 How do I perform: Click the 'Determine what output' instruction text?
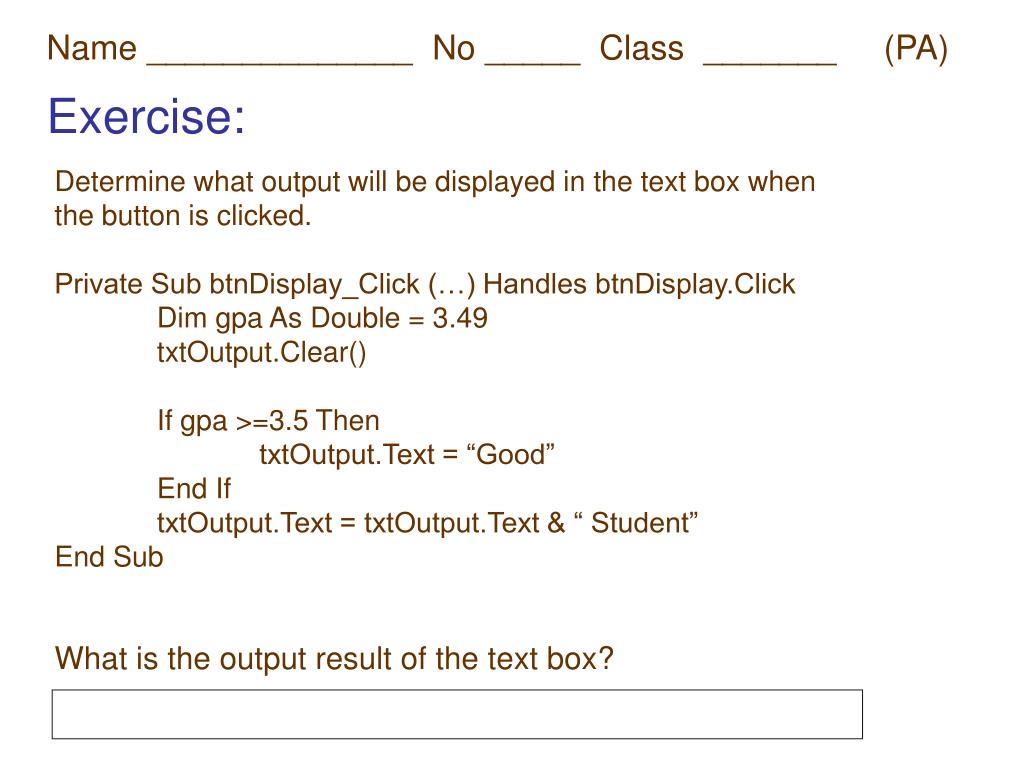pyautogui.click(x=435, y=182)
